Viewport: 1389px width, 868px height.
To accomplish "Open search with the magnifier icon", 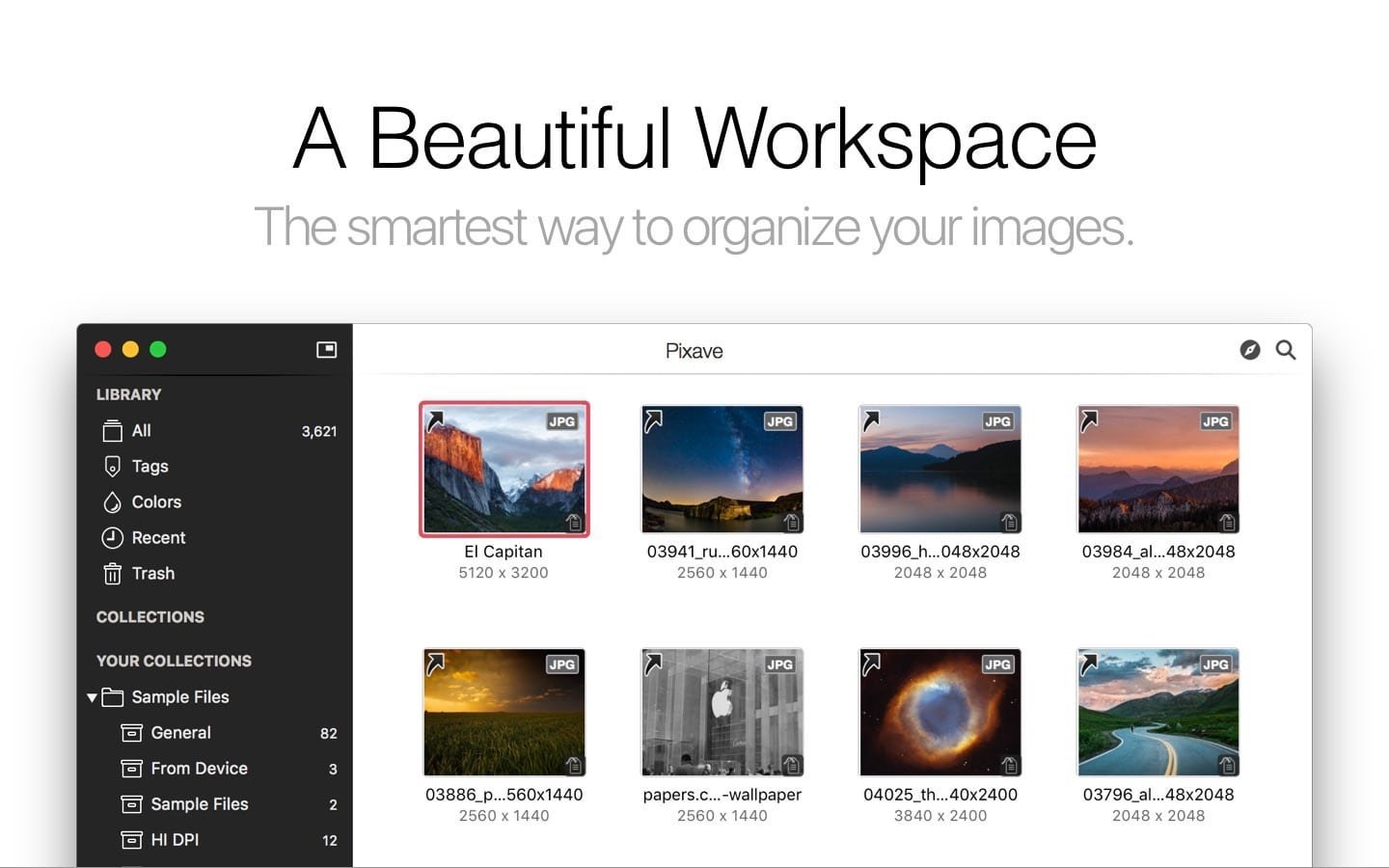I will 1285,350.
